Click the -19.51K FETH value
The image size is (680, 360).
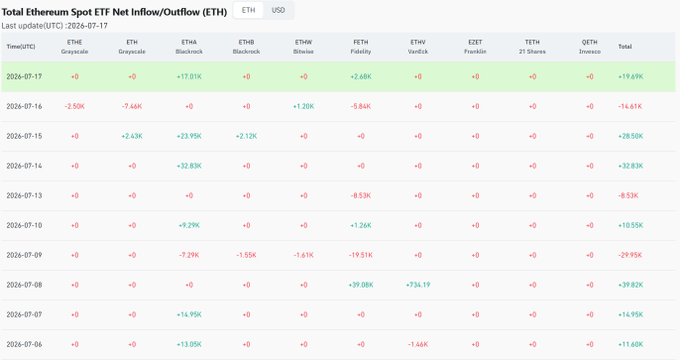pyautogui.click(x=361, y=255)
